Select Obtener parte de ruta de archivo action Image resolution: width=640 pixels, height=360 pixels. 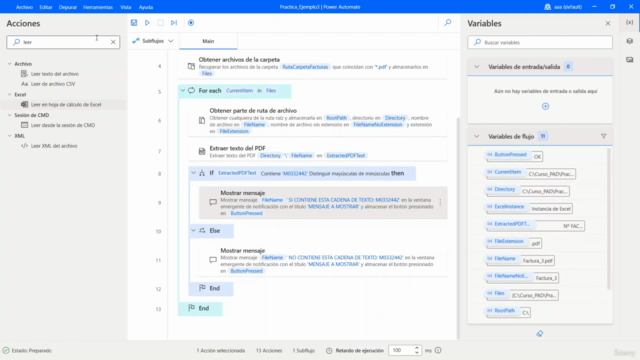click(x=318, y=120)
